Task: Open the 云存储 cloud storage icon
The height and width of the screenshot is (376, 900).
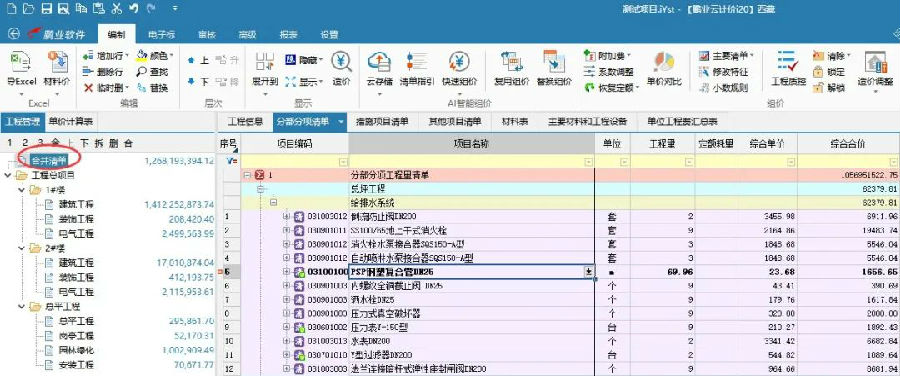Action: point(379,63)
